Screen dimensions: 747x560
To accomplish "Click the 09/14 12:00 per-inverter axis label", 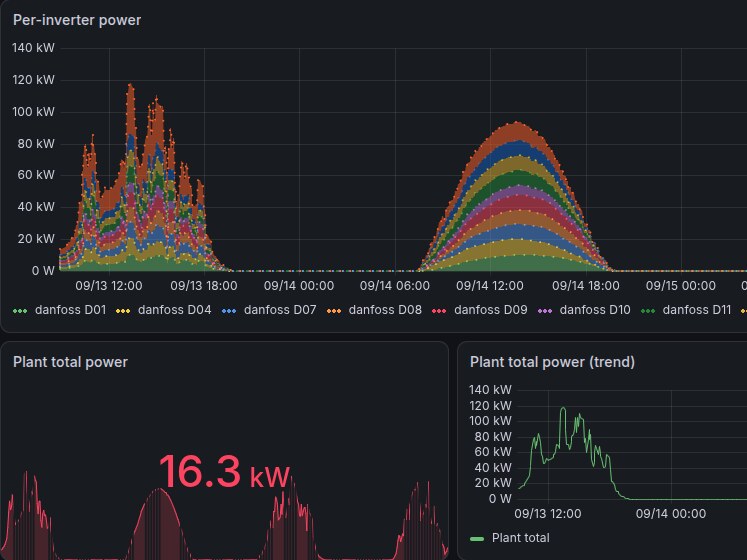I will tap(490, 285).
